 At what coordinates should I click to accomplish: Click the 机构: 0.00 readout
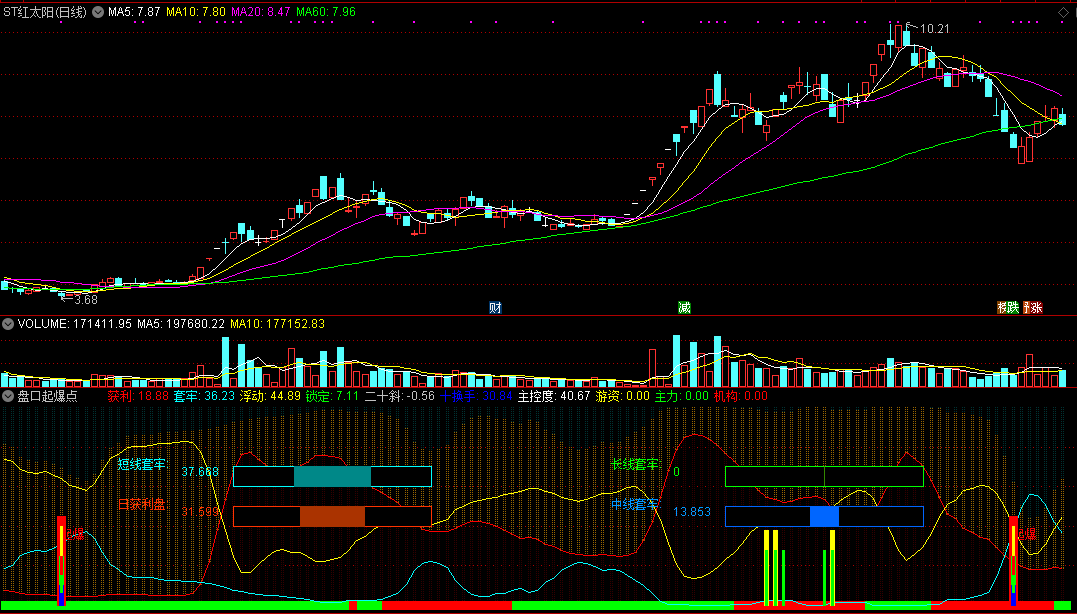(740, 396)
